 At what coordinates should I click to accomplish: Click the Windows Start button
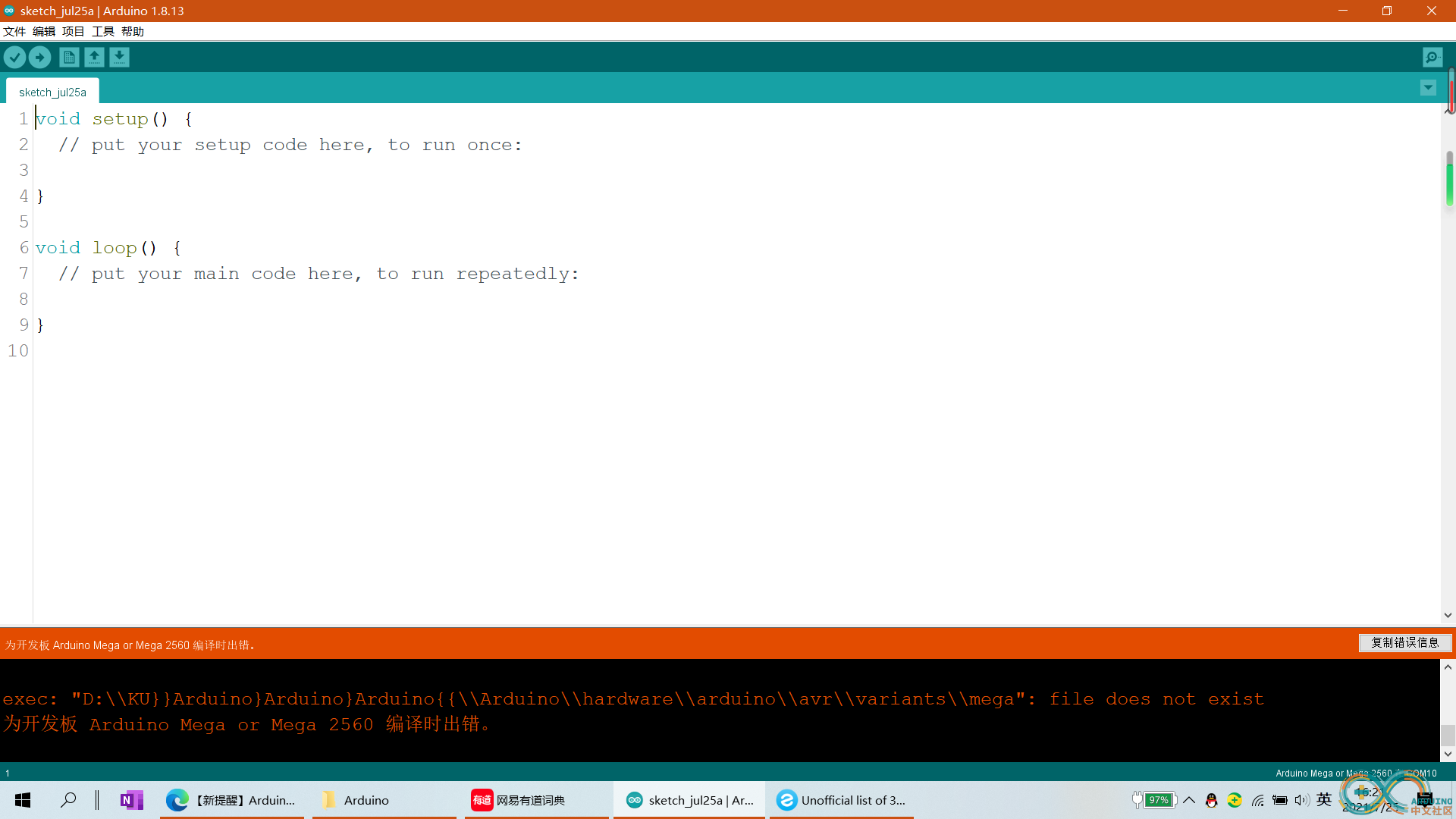pyautogui.click(x=23, y=800)
